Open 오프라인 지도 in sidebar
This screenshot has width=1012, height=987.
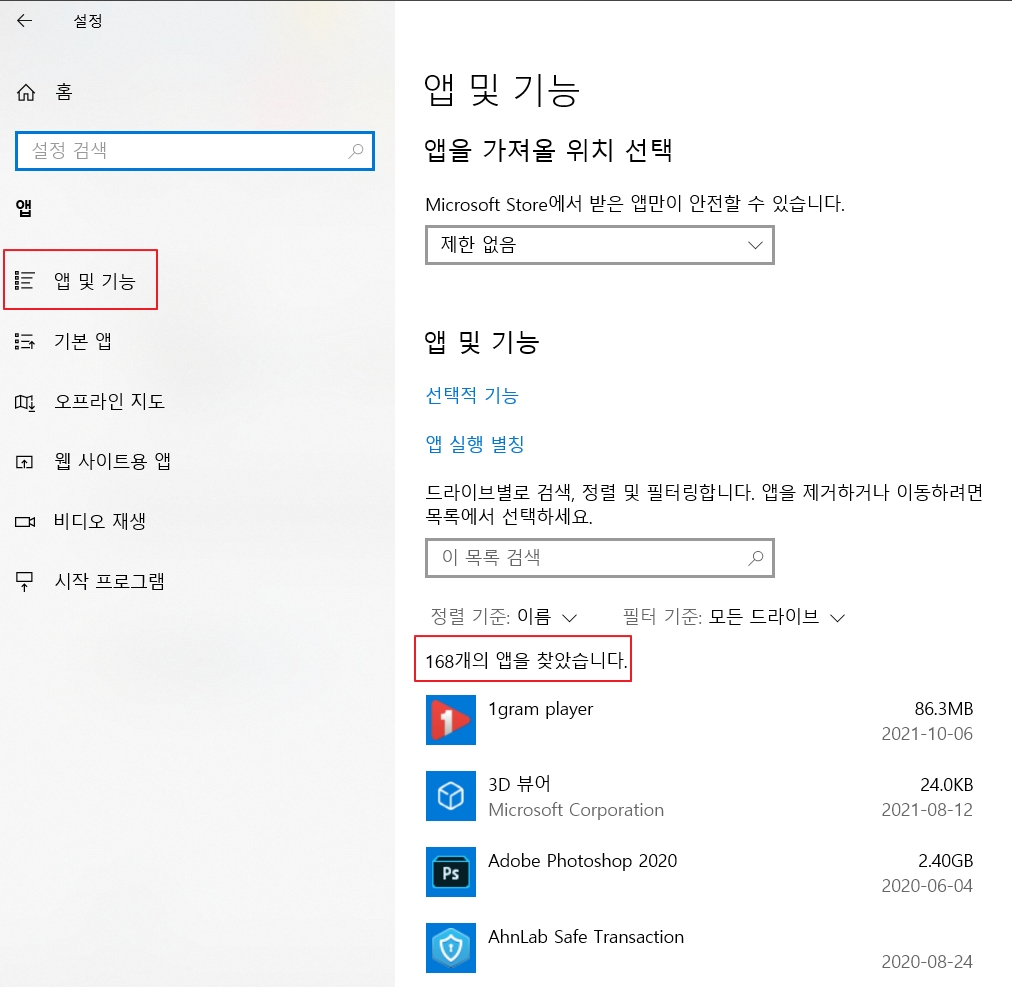pyautogui.click(x=109, y=402)
